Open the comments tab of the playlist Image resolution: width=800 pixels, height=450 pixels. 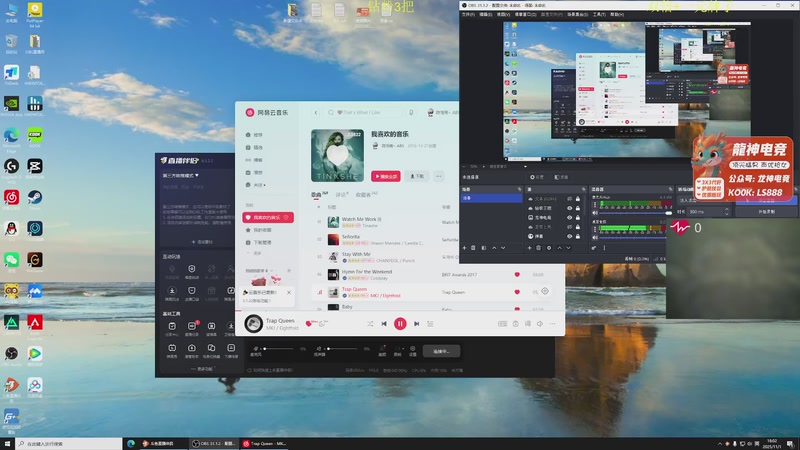pyautogui.click(x=342, y=194)
